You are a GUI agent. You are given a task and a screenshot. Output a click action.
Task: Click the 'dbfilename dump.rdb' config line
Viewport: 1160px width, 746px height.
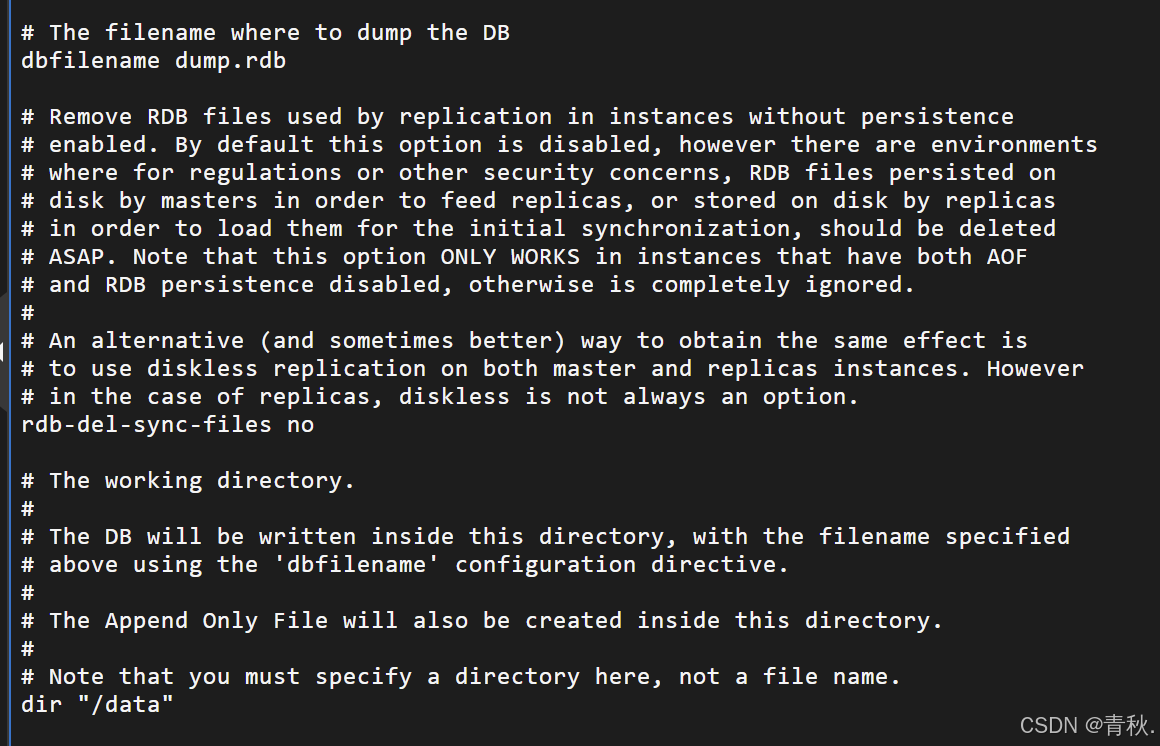(153, 60)
